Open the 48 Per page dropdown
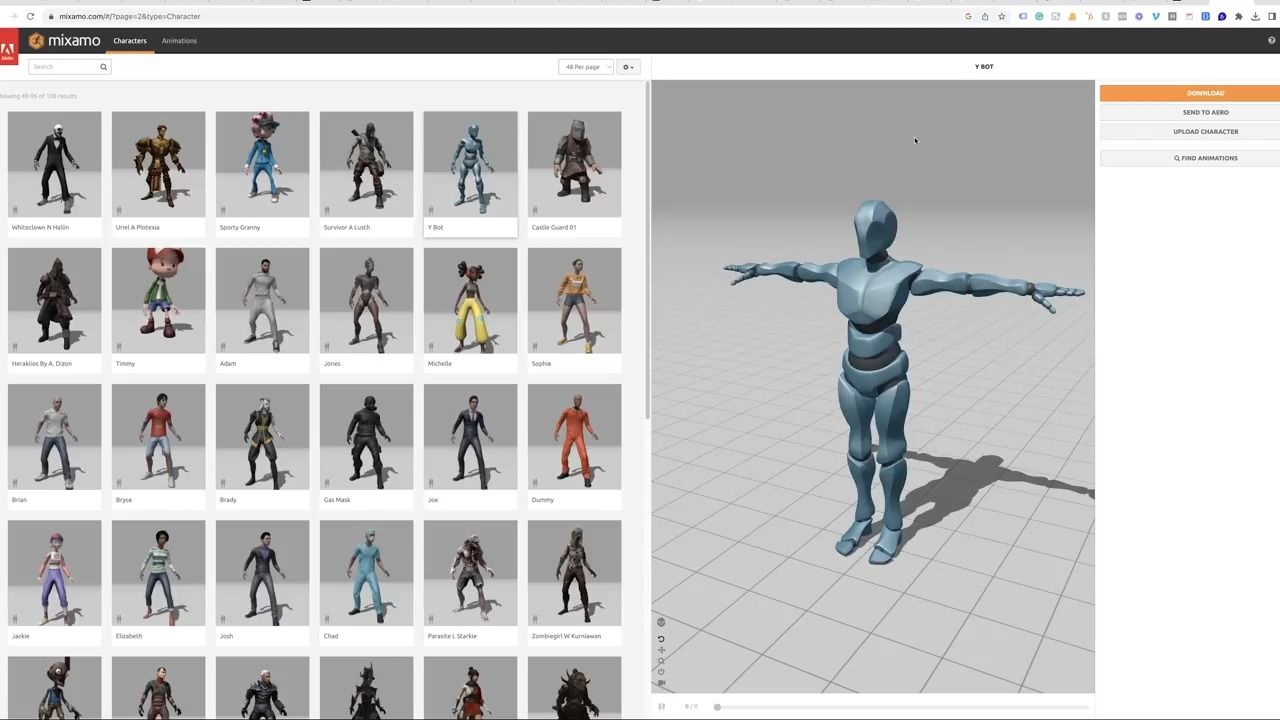 [583, 66]
